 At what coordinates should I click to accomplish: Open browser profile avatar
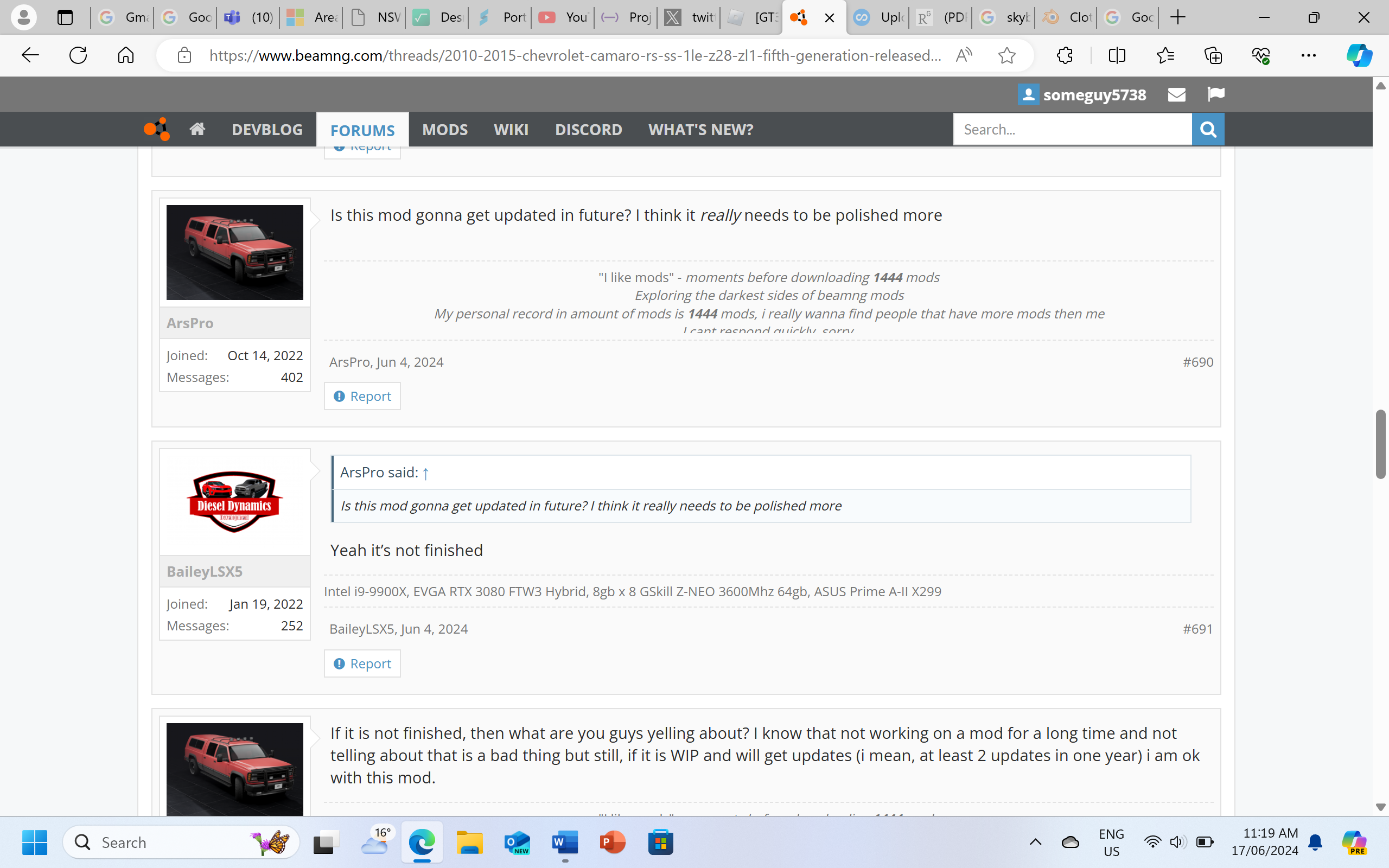point(23,17)
